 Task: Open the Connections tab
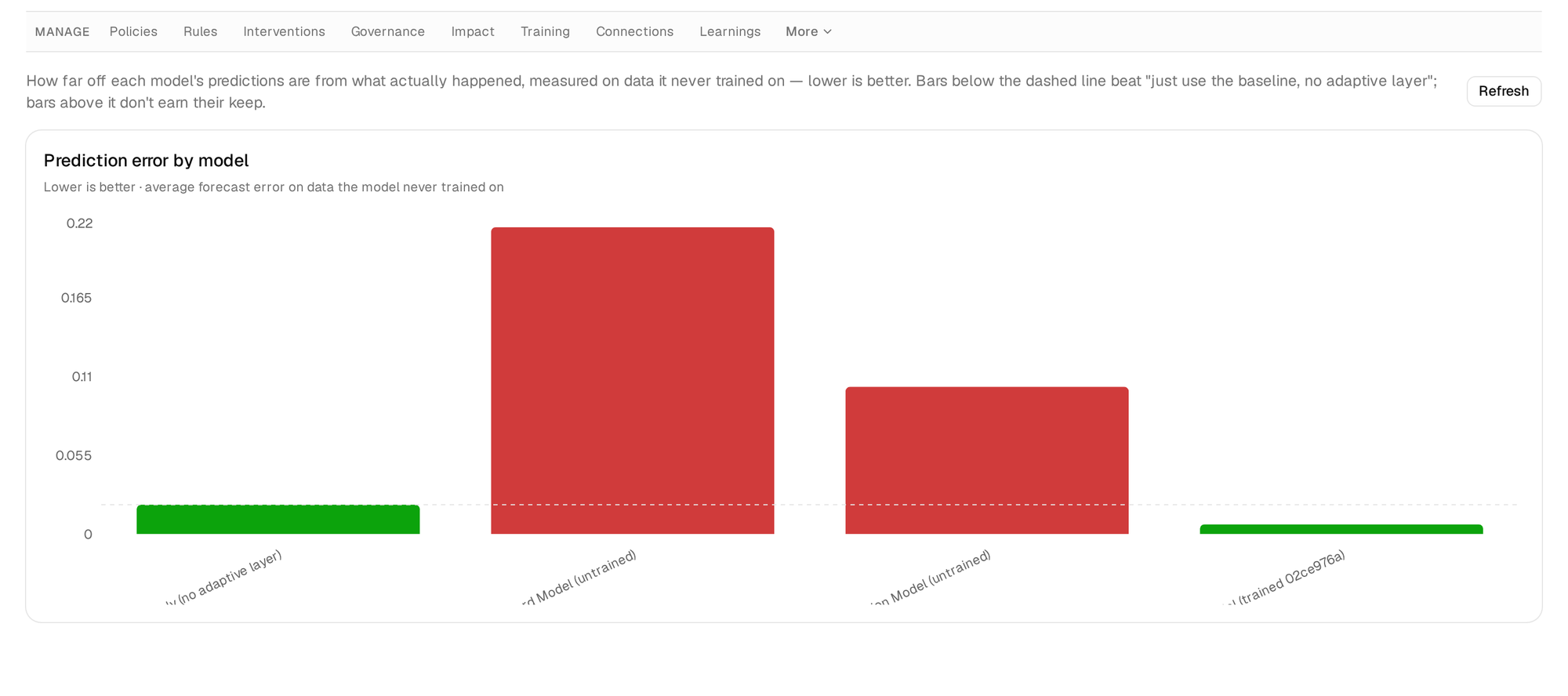[x=634, y=31]
